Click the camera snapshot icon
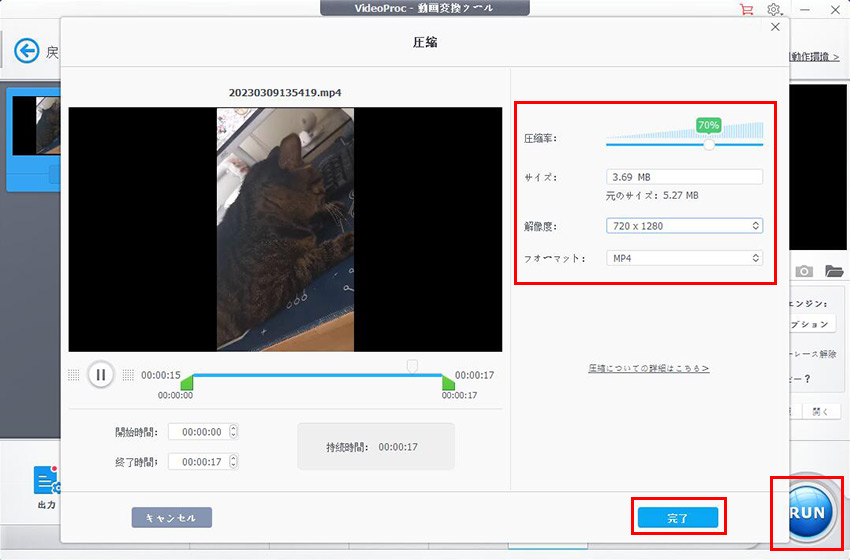Viewport: 850px width, 560px height. 803,271
